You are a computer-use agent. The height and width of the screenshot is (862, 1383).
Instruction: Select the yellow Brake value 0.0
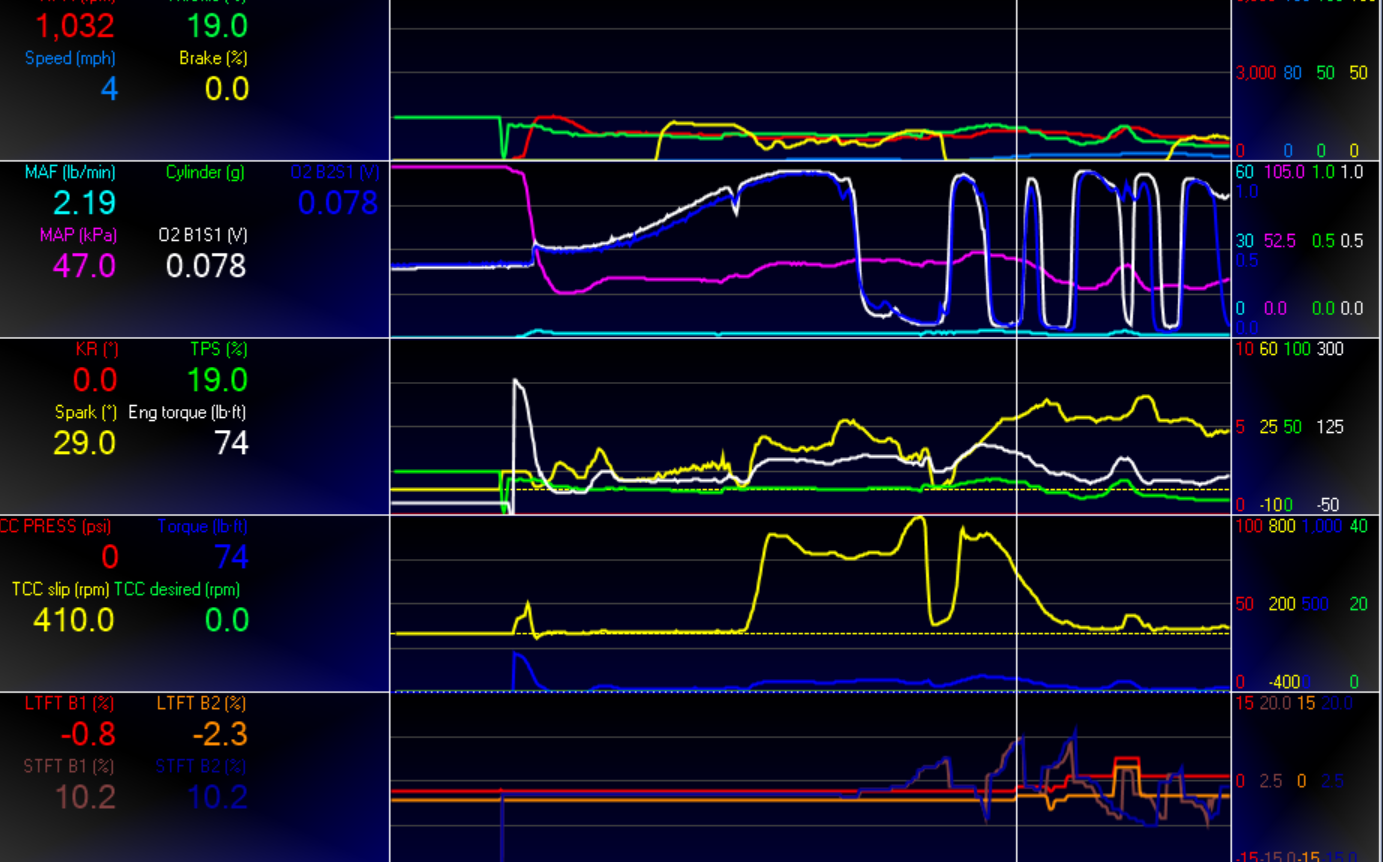tap(226, 89)
